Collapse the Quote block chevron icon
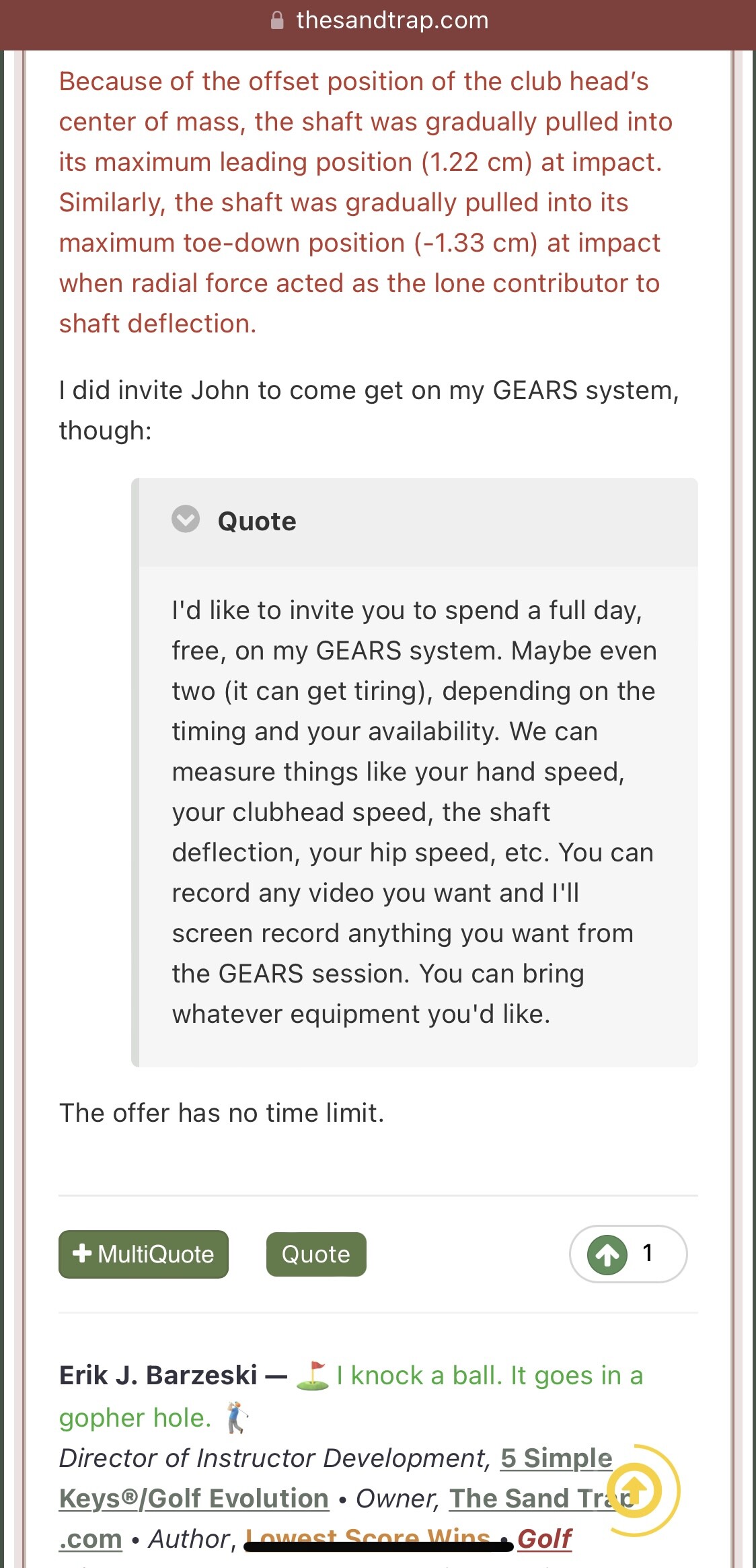756x1568 pixels. click(x=186, y=519)
